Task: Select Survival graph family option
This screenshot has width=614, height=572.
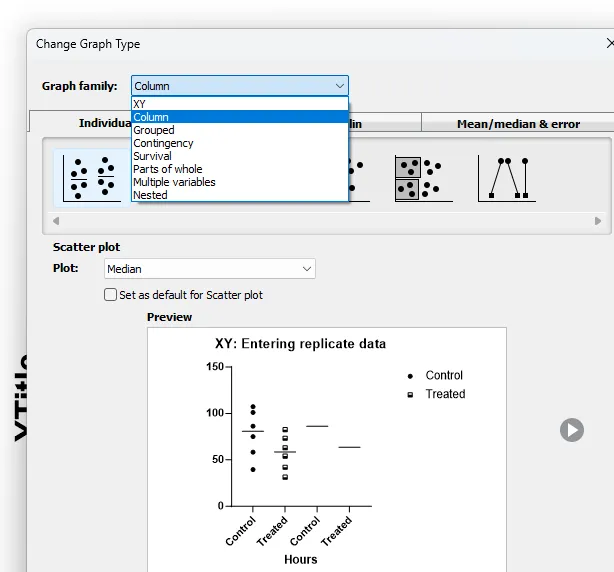Action: click(x=153, y=156)
